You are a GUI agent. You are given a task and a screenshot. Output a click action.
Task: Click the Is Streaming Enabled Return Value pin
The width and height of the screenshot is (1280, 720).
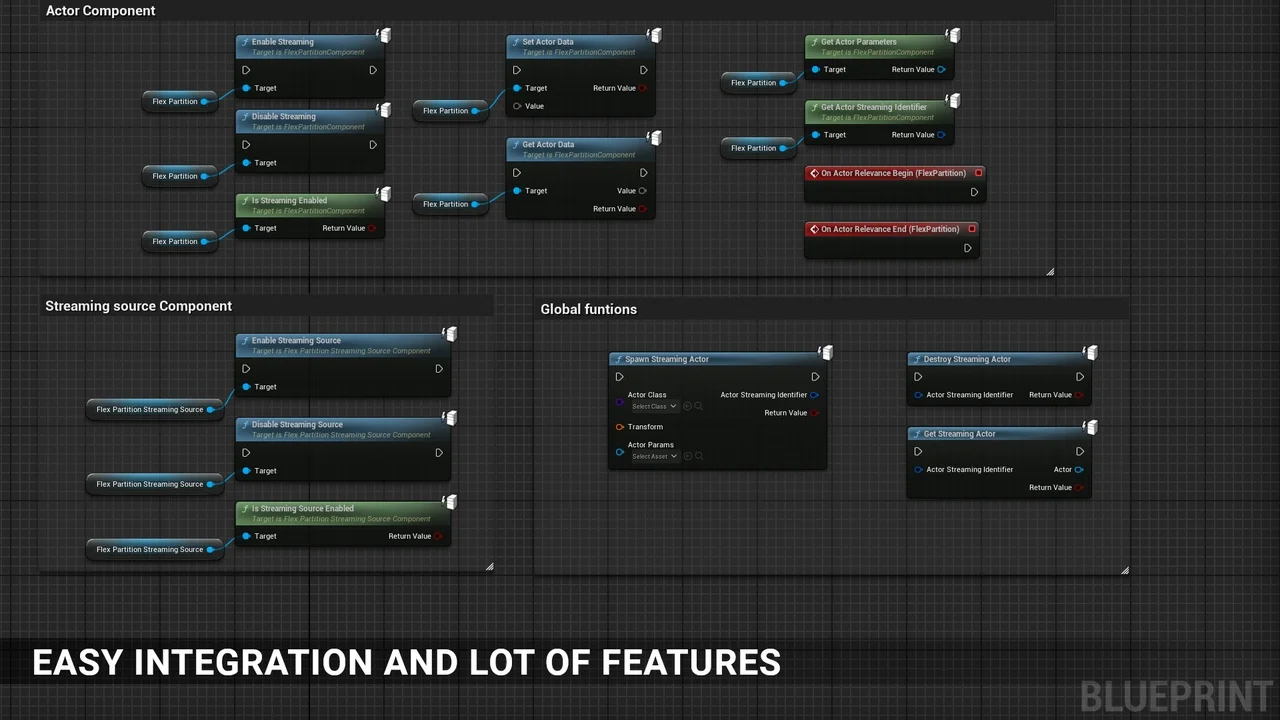tap(372, 228)
